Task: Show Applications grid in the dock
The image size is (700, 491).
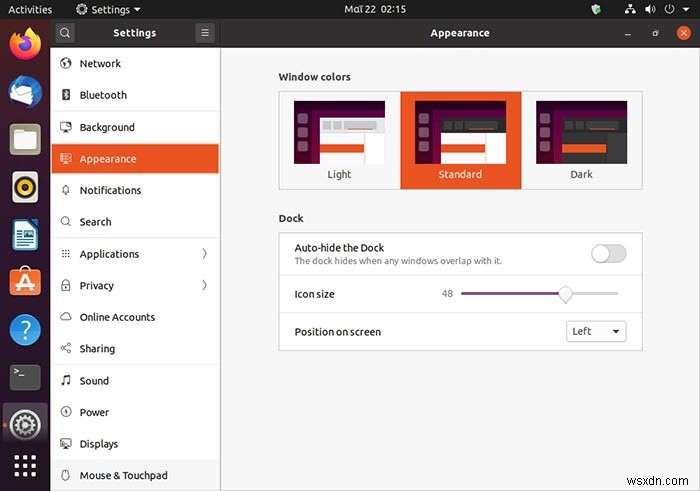Action: (x=25, y=466)
